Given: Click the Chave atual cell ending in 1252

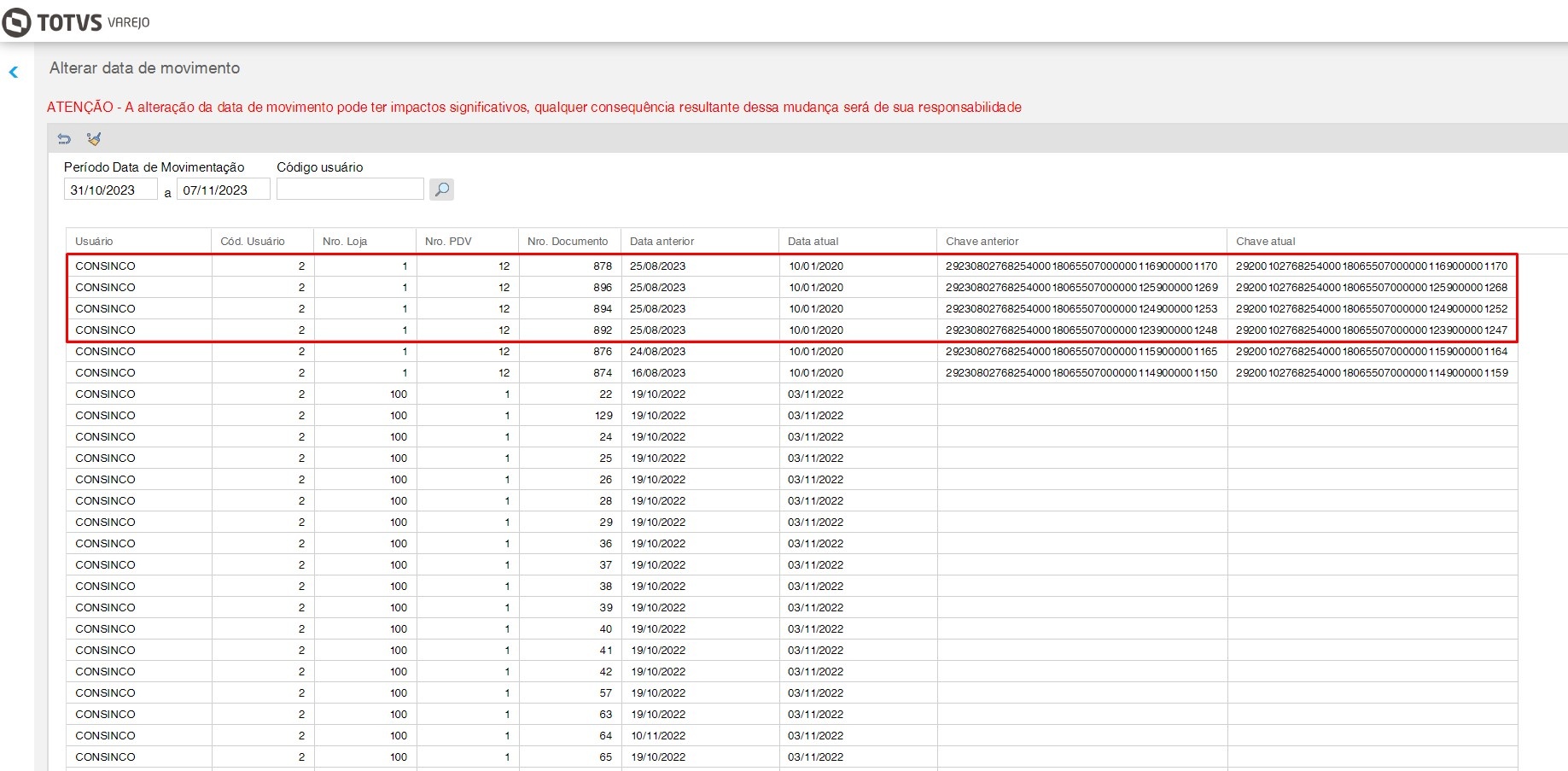Looking at the screenshot, I should (x=1373, y=308).
